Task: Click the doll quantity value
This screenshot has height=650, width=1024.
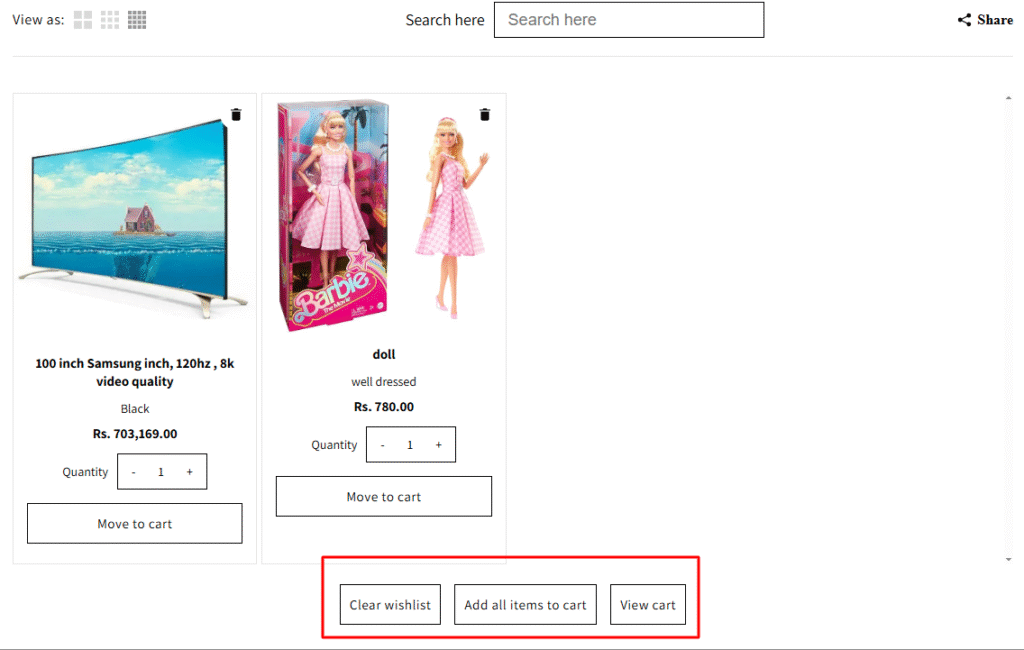Action: [x=410, y=445]
